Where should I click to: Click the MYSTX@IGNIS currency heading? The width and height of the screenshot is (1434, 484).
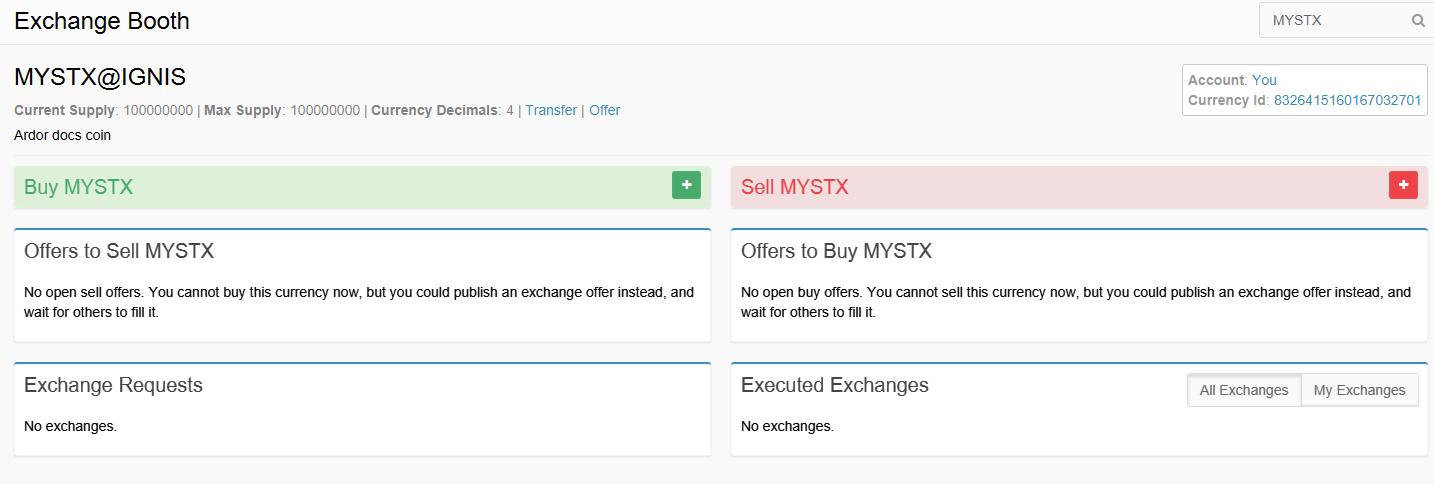[x=100, y=77]
